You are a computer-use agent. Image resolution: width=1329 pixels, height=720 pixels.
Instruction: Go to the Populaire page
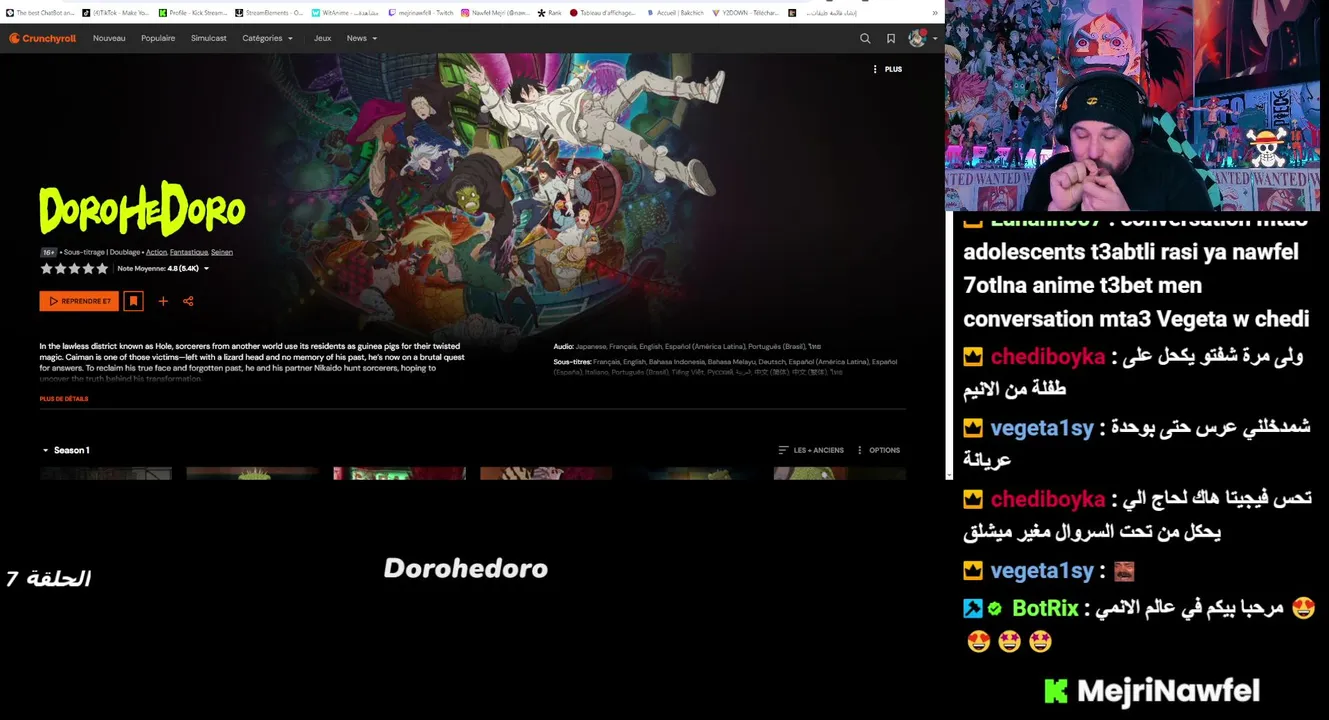point(158,38)
